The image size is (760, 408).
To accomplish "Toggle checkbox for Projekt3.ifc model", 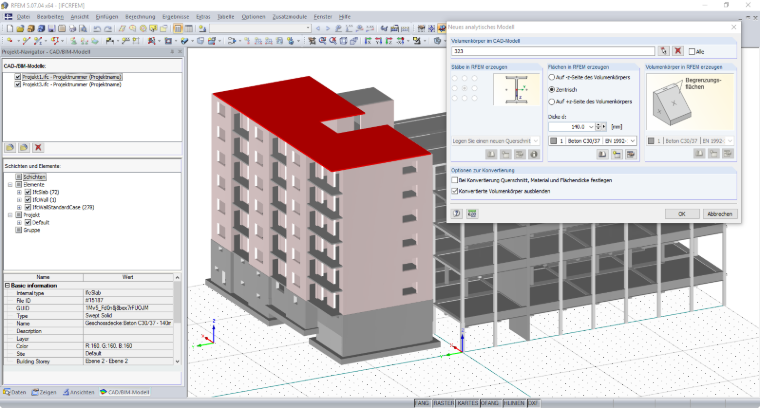I will tap(17, 84).
